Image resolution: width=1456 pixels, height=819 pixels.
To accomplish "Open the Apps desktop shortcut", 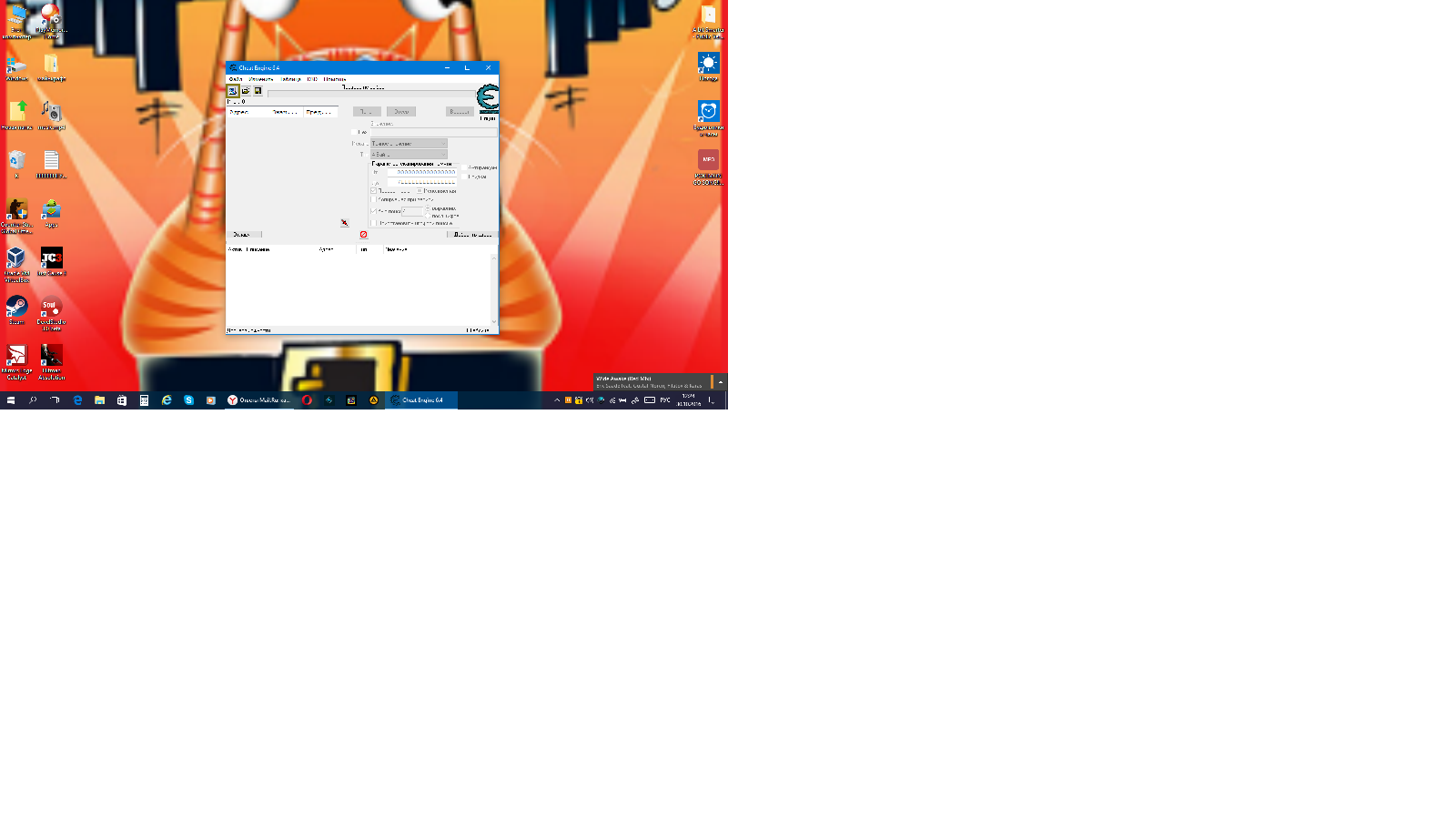I will tap(51, 212).
